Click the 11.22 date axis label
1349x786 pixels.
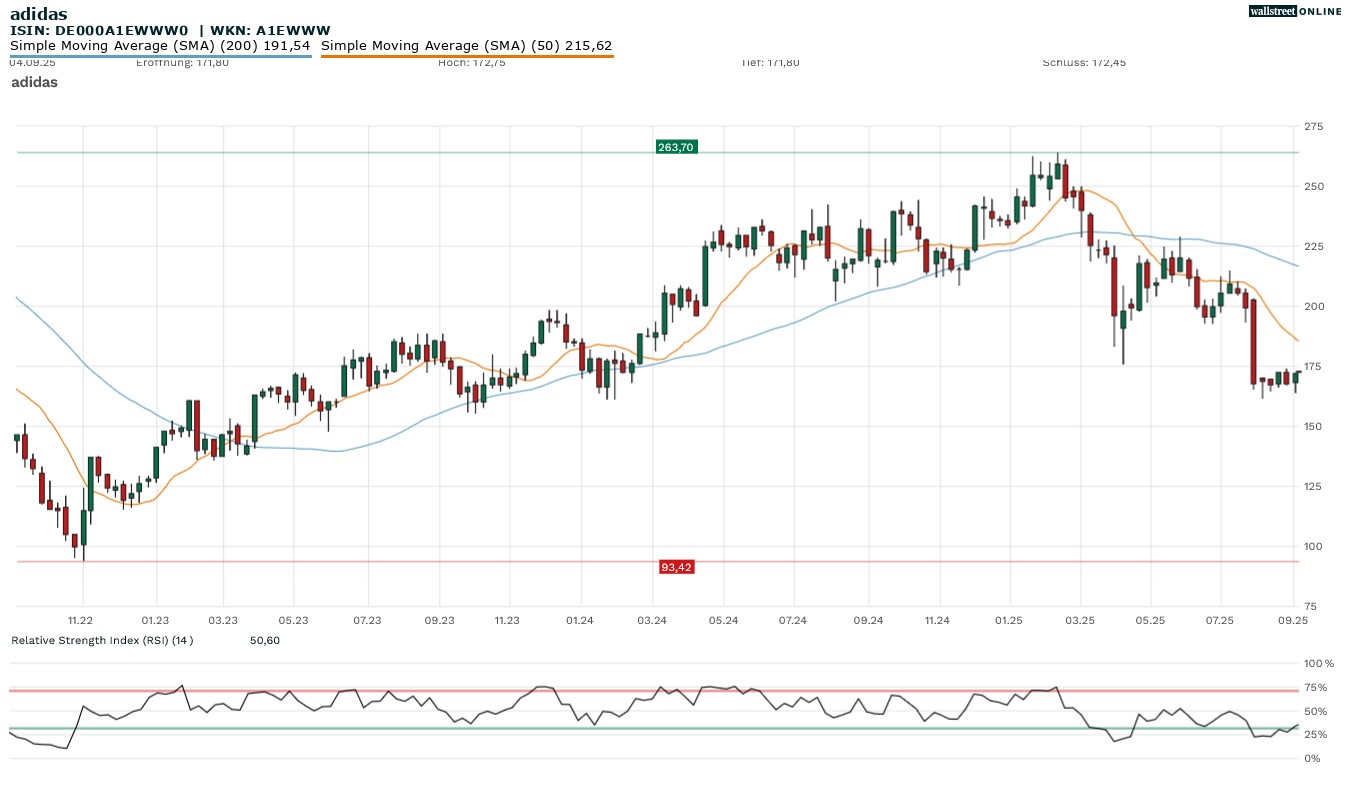click(81, 621)
